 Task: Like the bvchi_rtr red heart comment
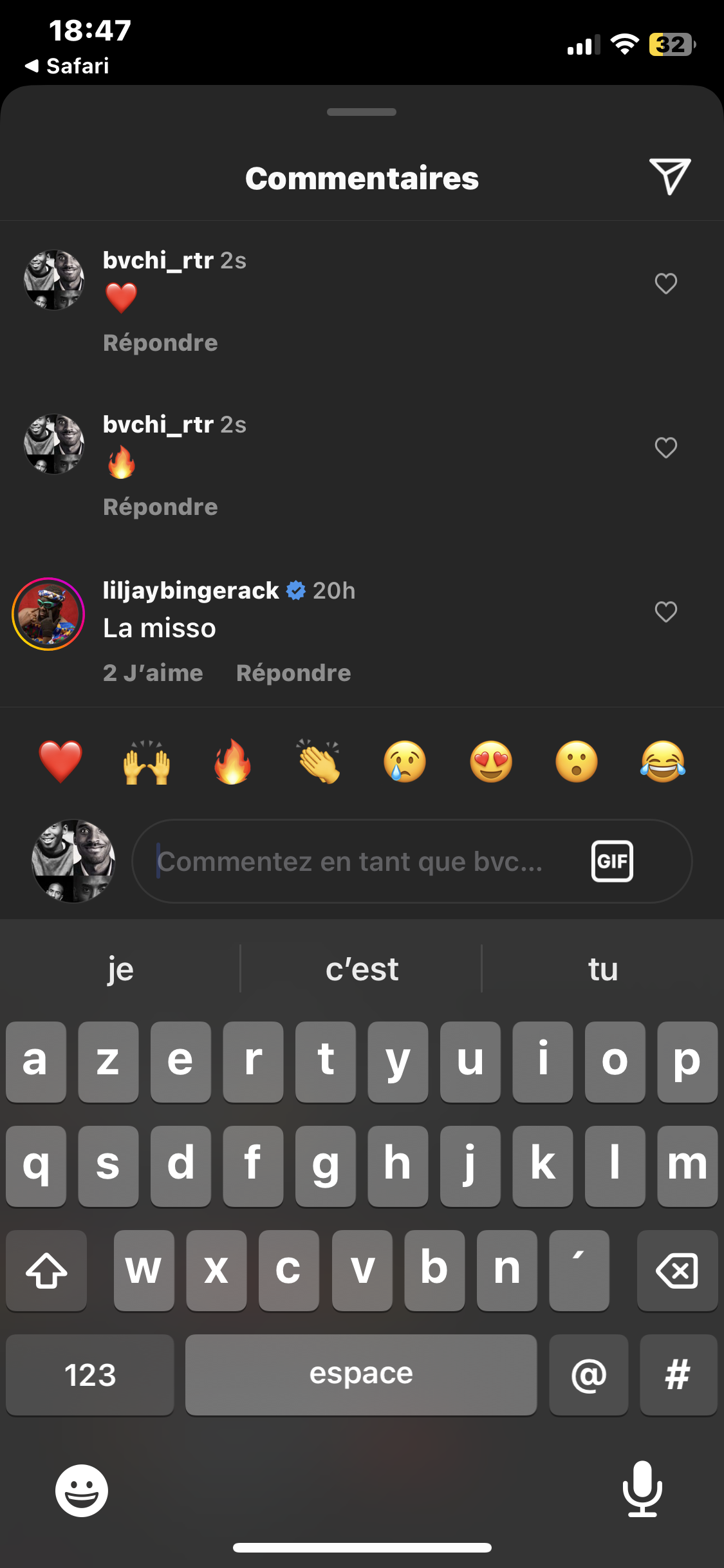click(665, 283)
